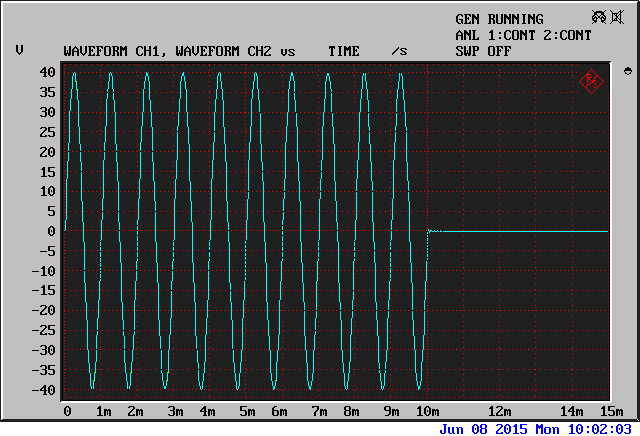640x436 pixels.
Task: Click the red Rohde & Schwarz diamond logo
Action: click(x=590, y=81)
